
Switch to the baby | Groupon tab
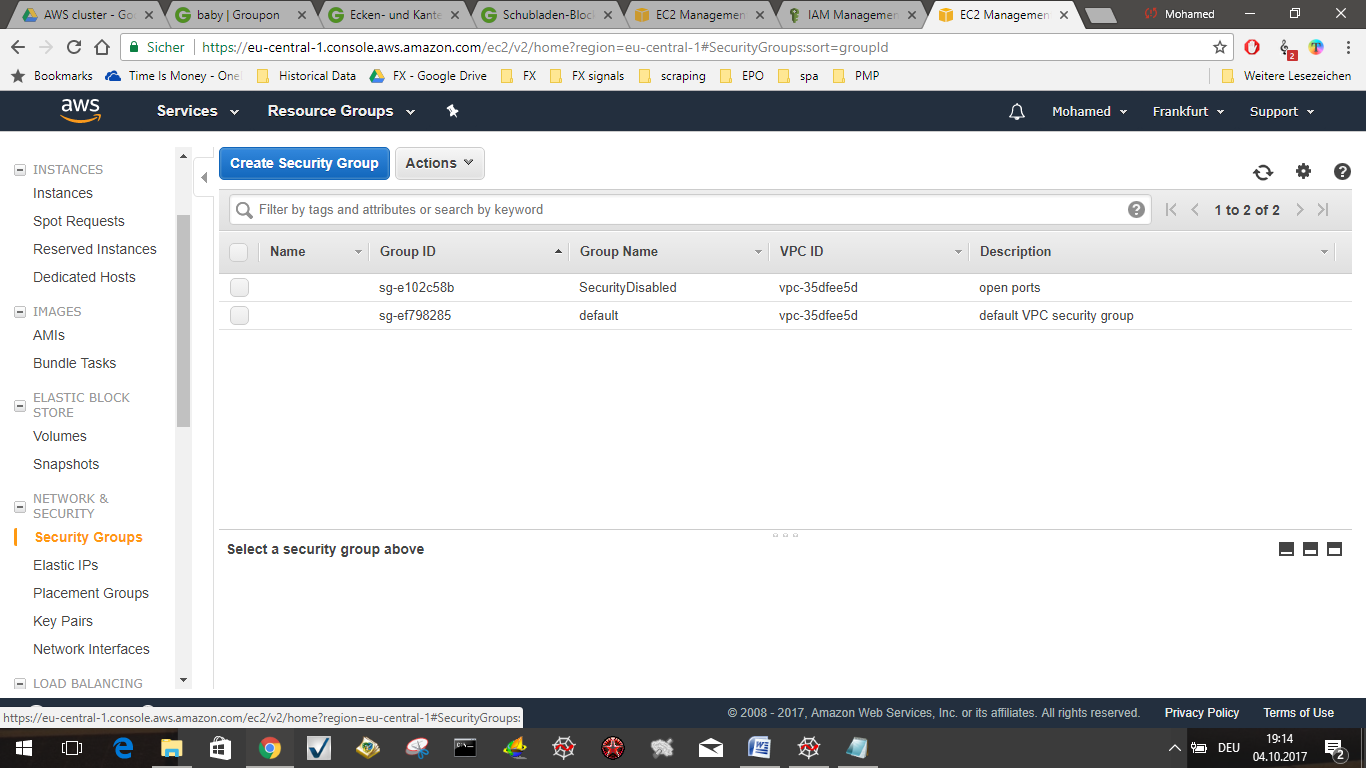click(x=241, y=15)
